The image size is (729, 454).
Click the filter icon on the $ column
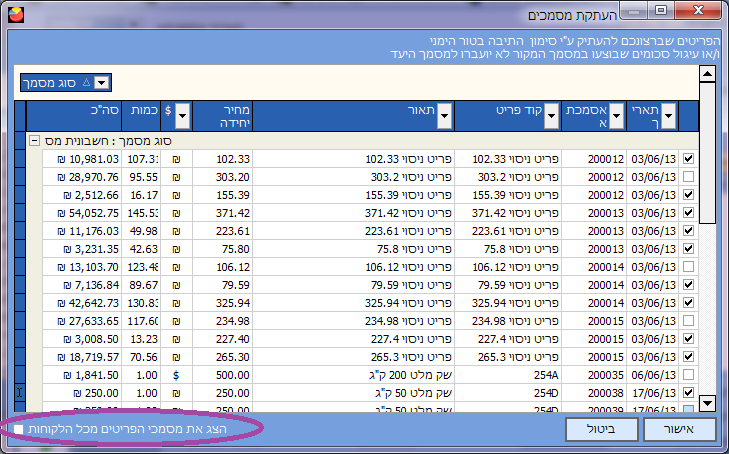182,117
